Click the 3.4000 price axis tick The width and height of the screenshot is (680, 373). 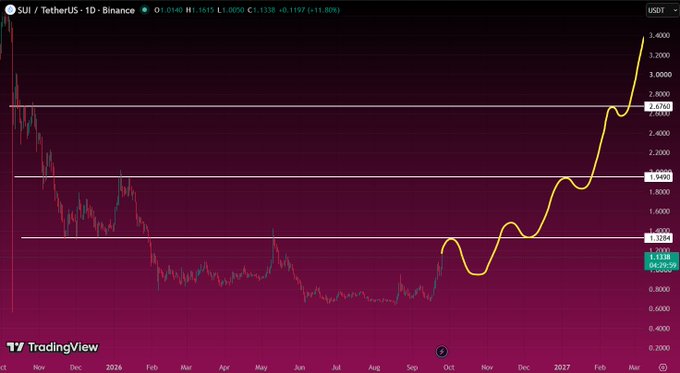click(659, 35)
